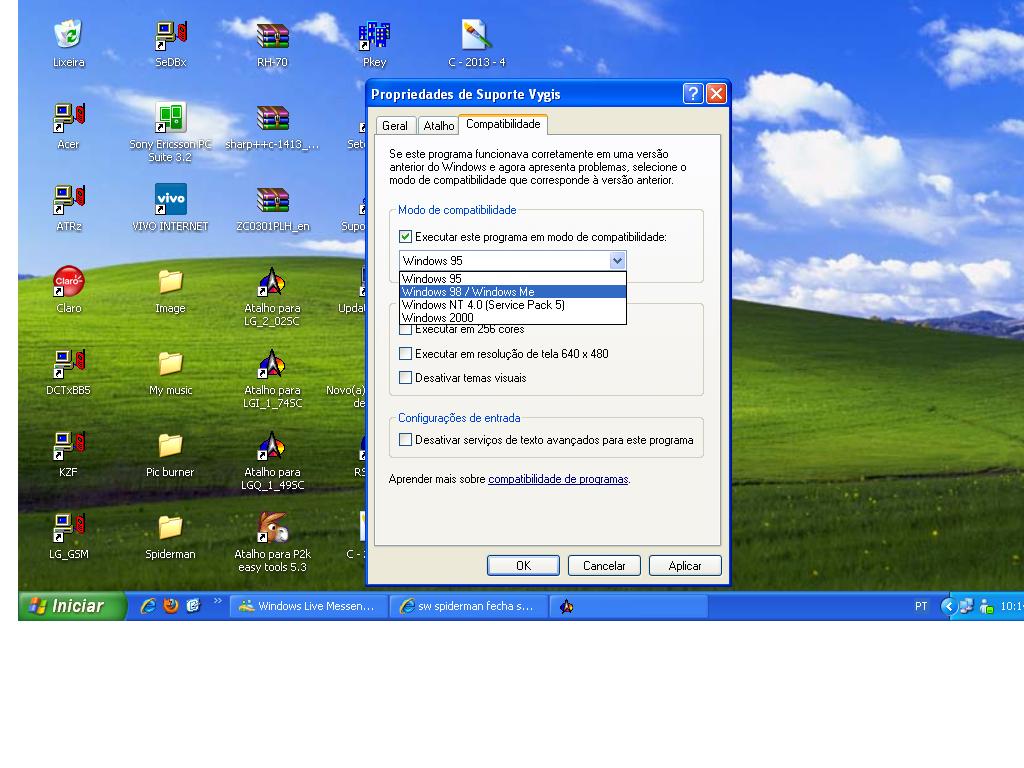The image size is (1024, 768).
Task: Close the Propriedades de Suporte Vygis dialog
Action: point(716,93)
